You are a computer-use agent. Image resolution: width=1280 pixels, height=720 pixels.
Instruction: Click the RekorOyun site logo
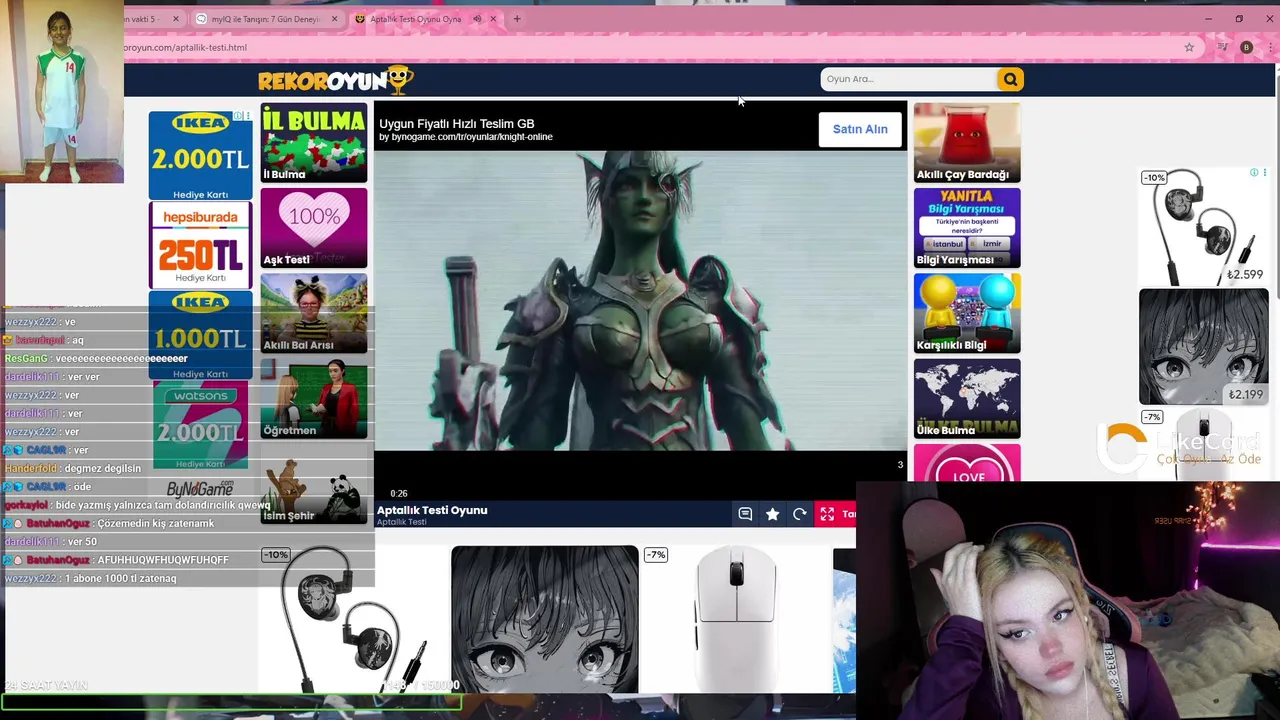tap(335, 80)
